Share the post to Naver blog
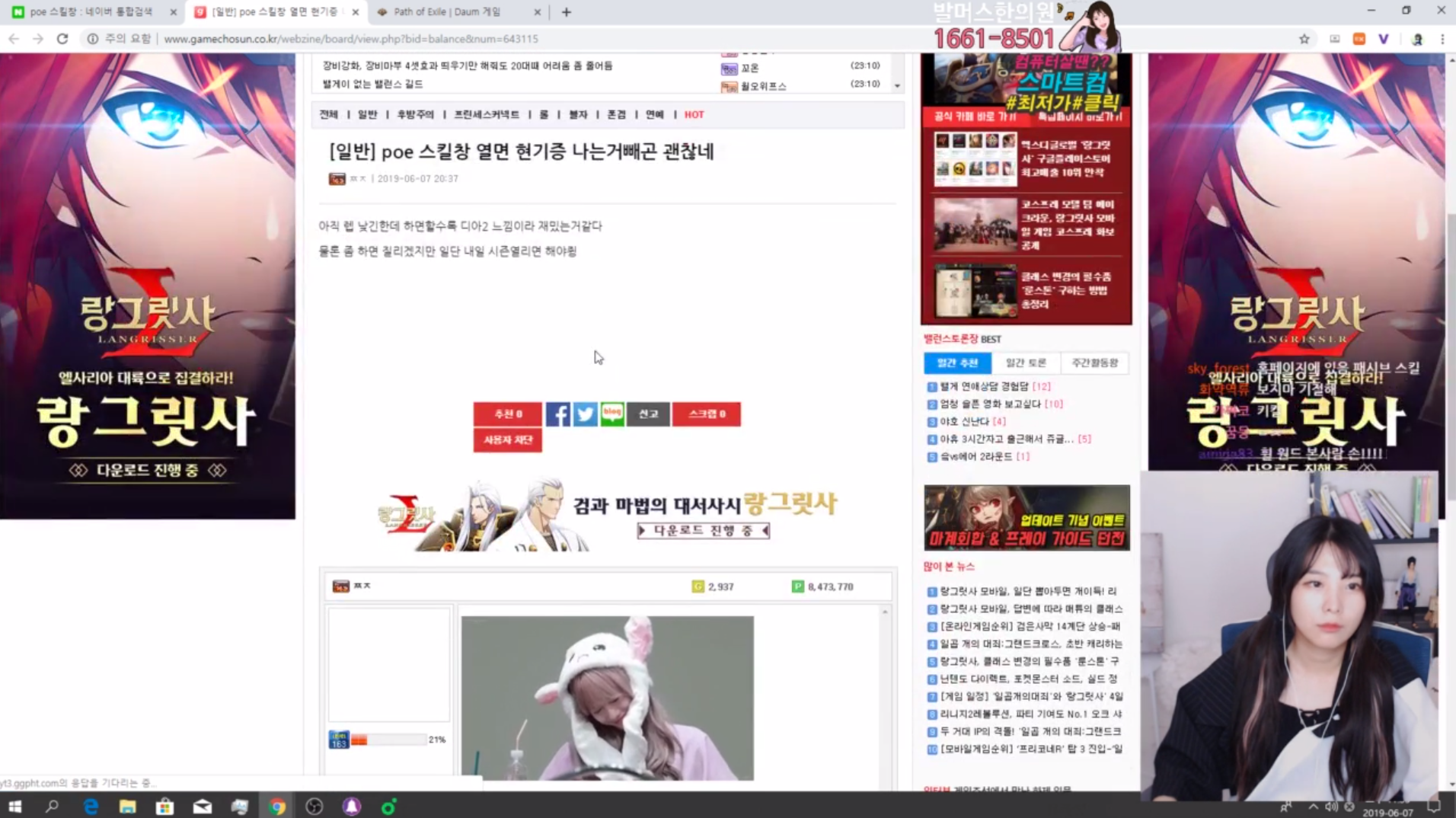This screenshot has height=818, width=1456. click(612, 414)
